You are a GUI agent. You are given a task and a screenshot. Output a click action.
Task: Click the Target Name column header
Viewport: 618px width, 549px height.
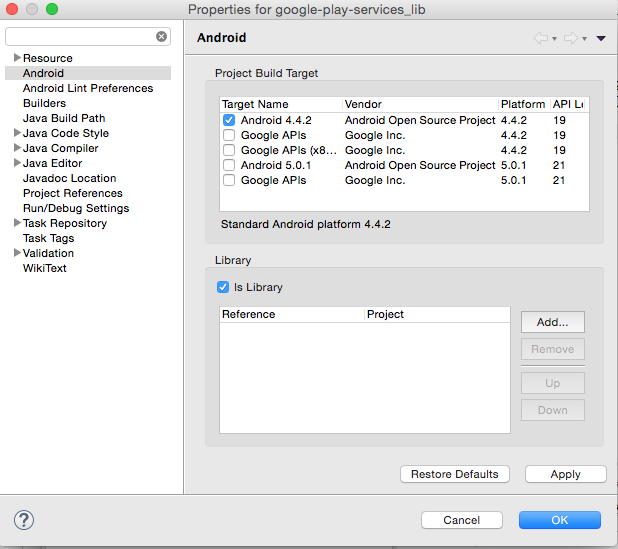[281, 104]
